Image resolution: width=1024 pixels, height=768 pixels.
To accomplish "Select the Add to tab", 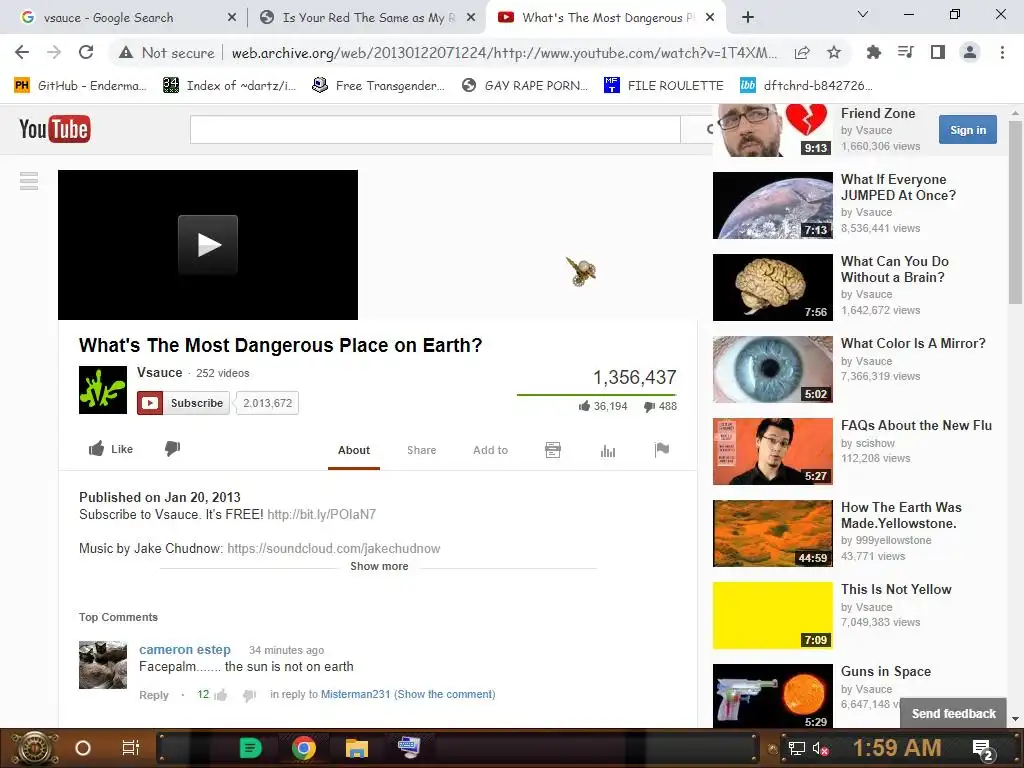I will (x=490, y=450).
